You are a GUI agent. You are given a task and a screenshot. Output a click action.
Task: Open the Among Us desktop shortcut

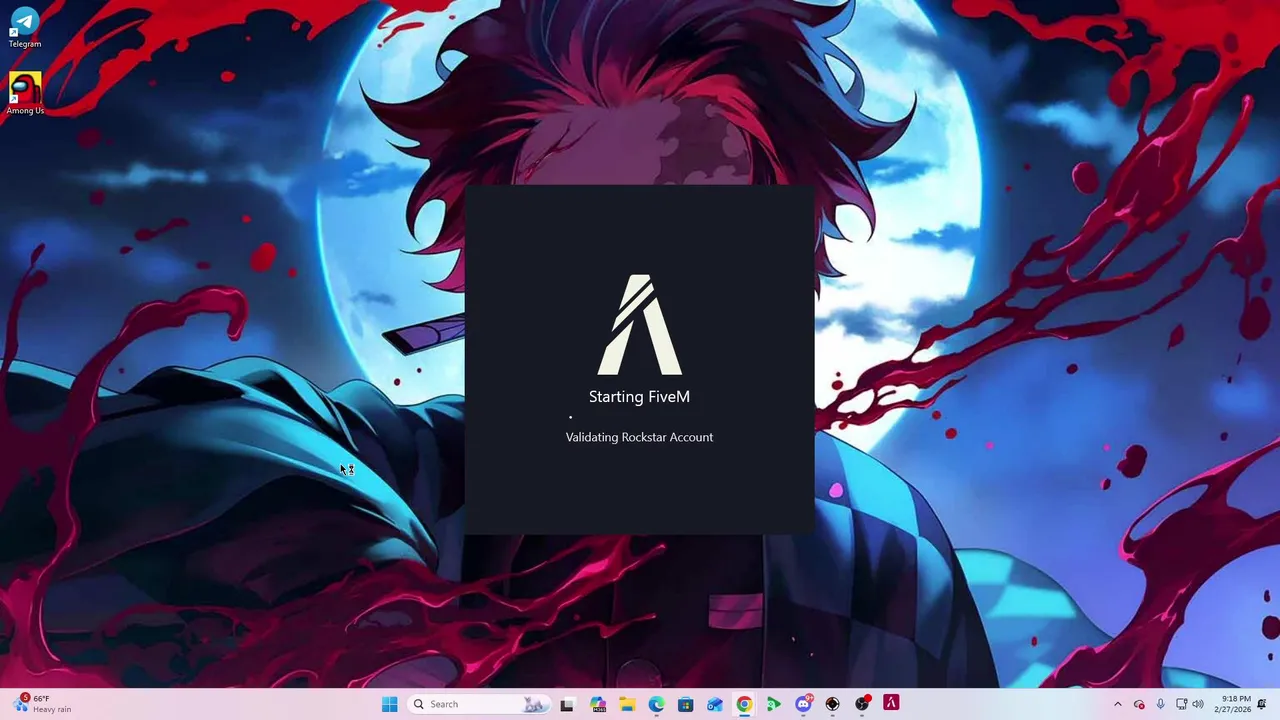point(25,93)
